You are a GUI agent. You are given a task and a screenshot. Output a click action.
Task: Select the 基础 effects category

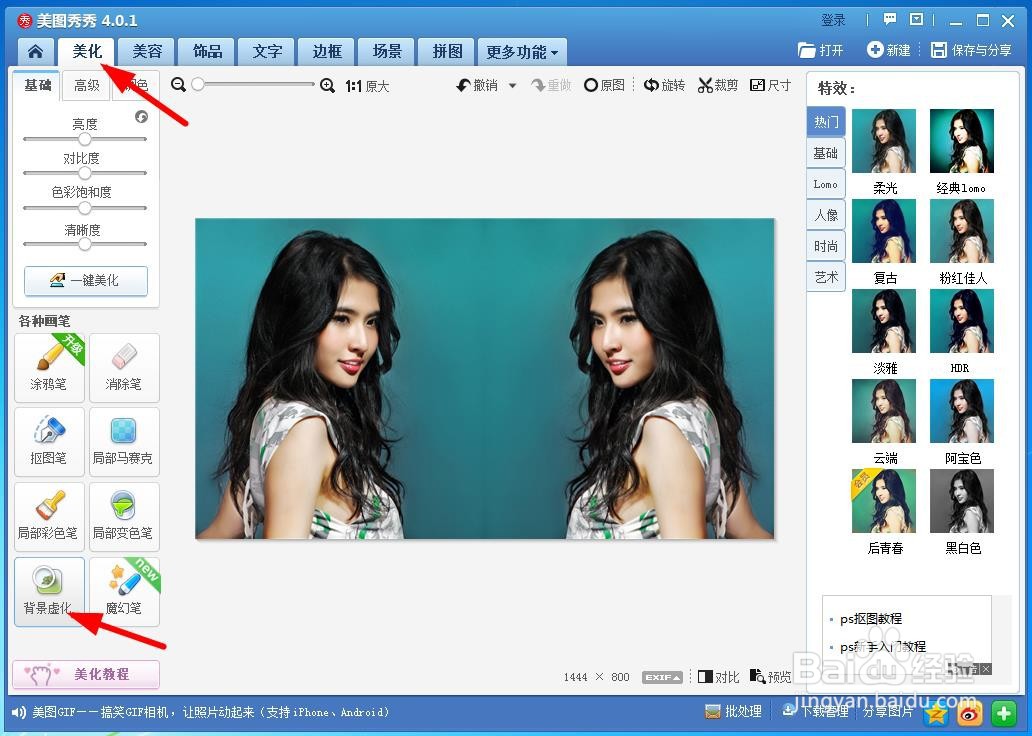click(826, 153)
